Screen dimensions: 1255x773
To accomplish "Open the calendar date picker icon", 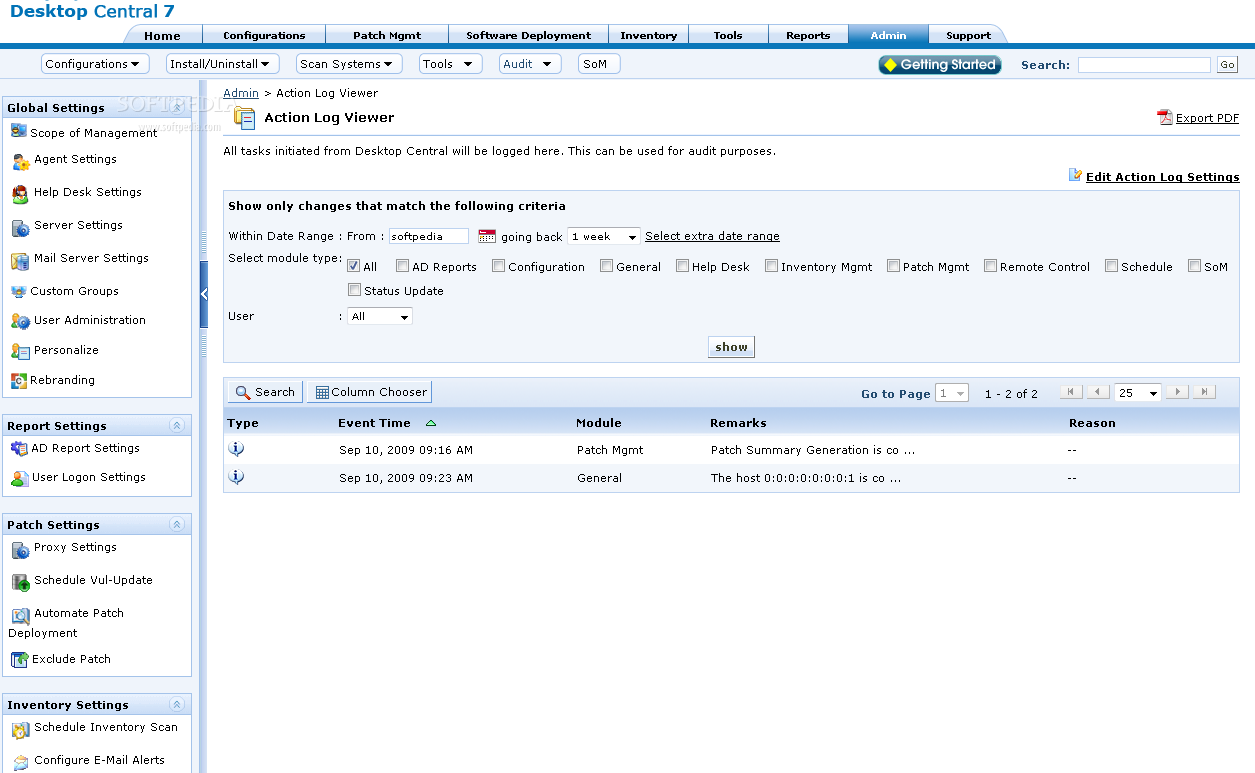I will (x=487, y=237).
